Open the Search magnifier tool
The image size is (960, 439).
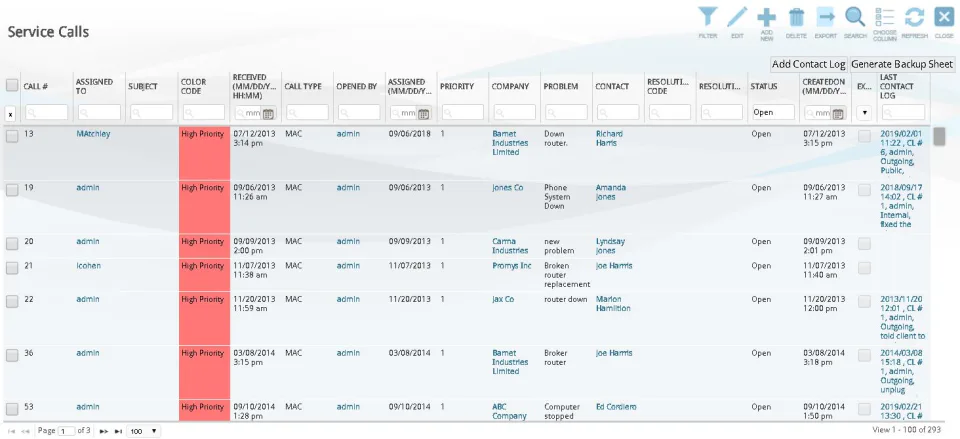tap(855, 23)
